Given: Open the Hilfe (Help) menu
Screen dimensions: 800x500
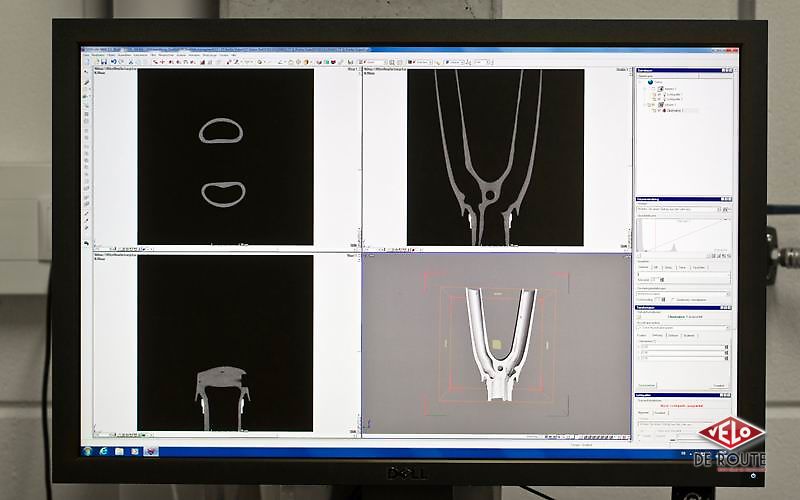Looking at the screenshot, I should tap(233, 55).
